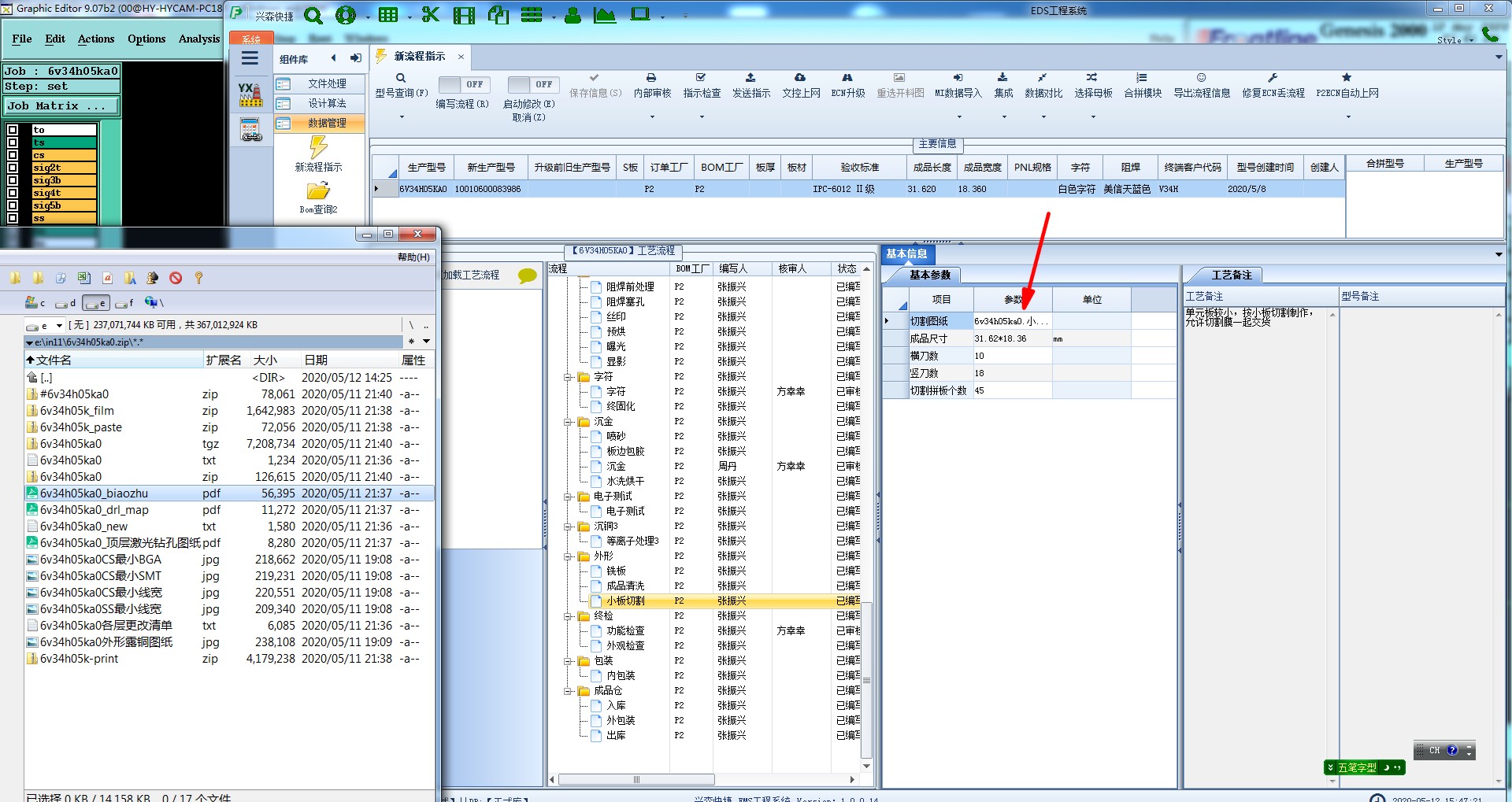The image size is (1512, 802).
Task: Click the P2ECN自动上网 star icon
Action: tap(1347, 78)
